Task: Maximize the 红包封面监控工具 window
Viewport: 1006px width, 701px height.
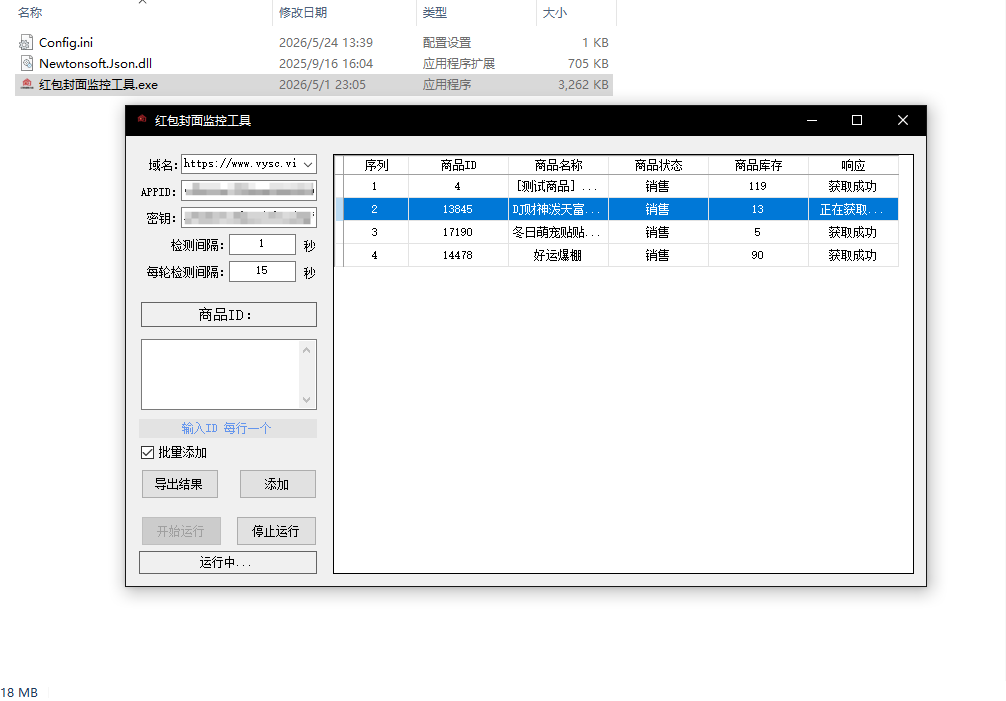Action: pos(857,120)
